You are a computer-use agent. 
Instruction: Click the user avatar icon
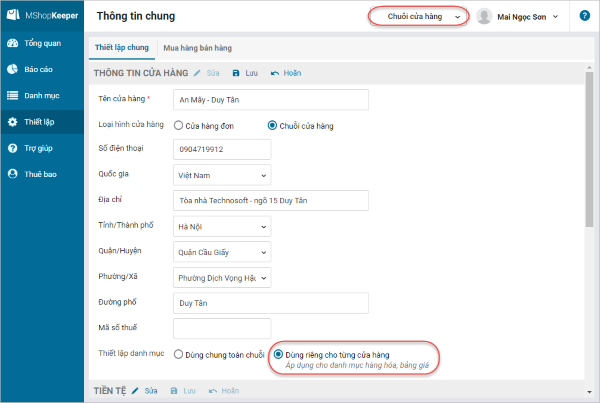pyautogui.click(x=485, y=16)
